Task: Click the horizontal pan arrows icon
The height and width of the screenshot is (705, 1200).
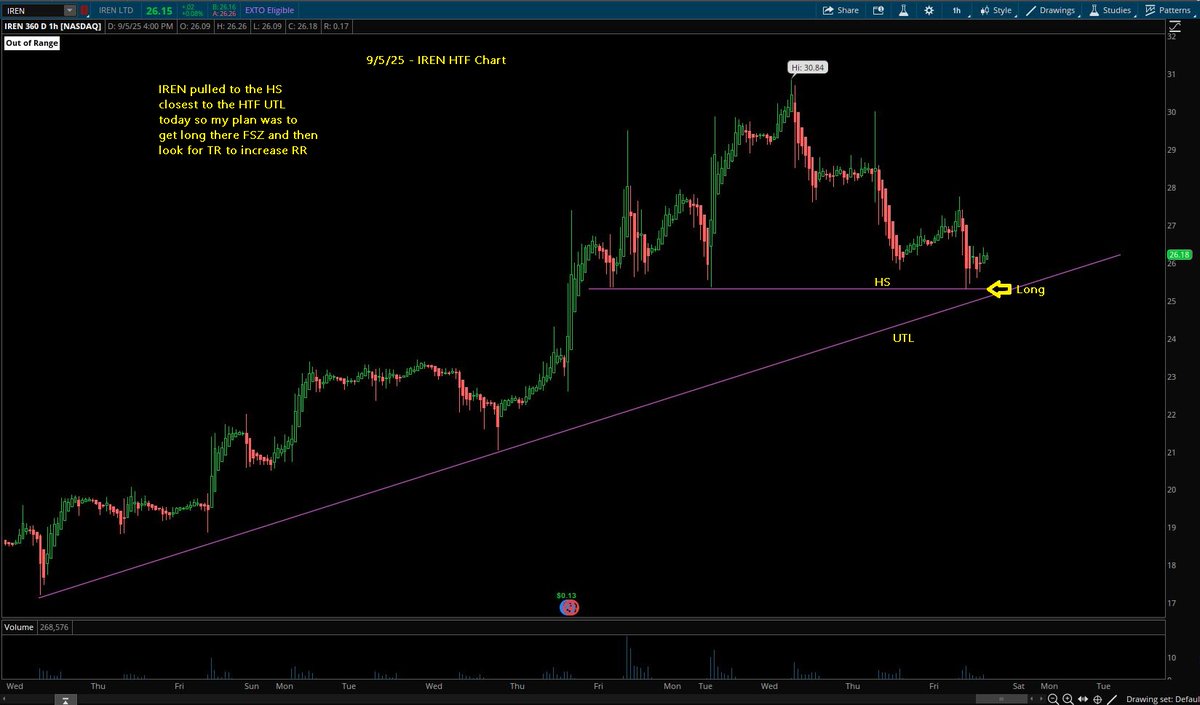Action: pyautogui.click(x=1082, y=699)
